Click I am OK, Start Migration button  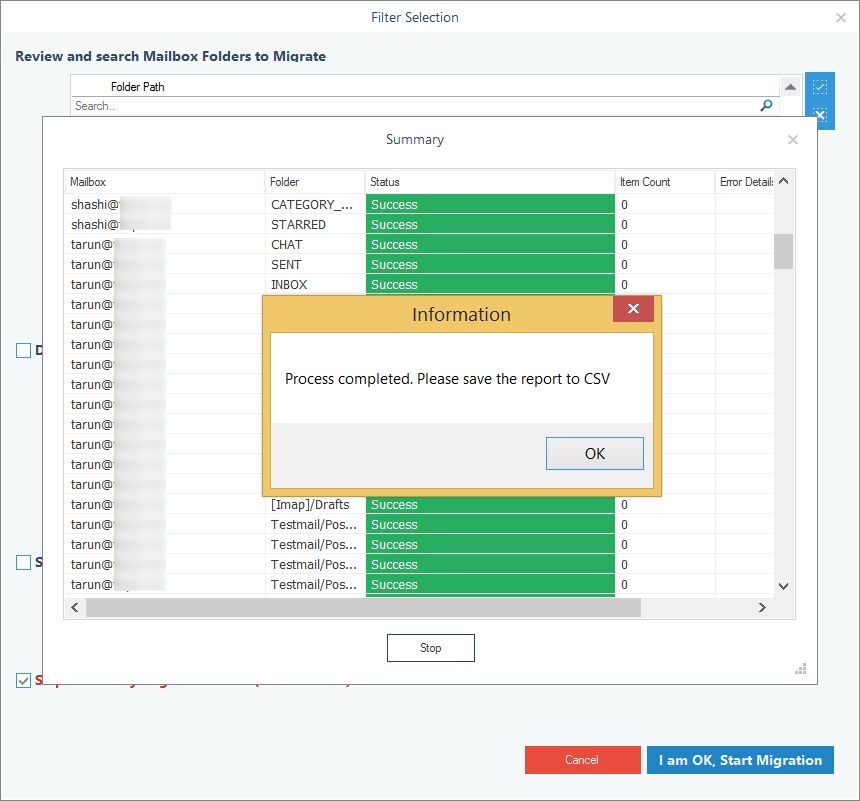point(740,760)
